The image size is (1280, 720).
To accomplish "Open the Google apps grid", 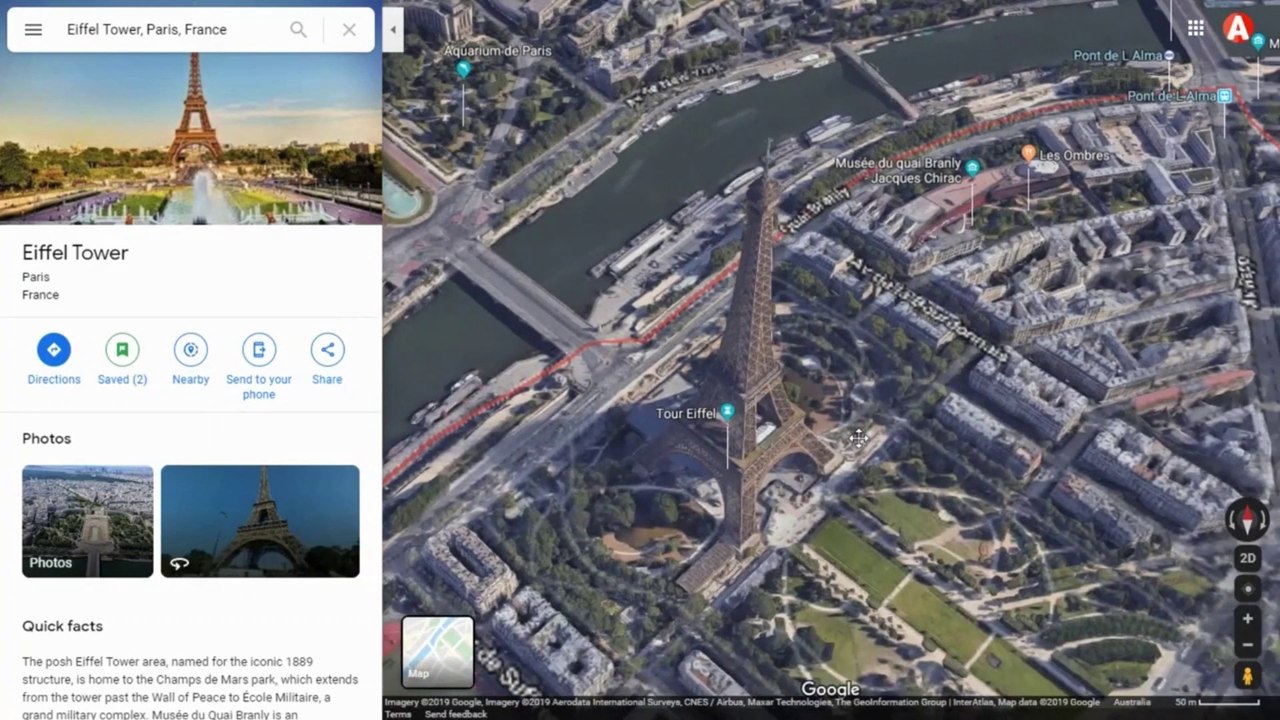I will [1196, 28].
